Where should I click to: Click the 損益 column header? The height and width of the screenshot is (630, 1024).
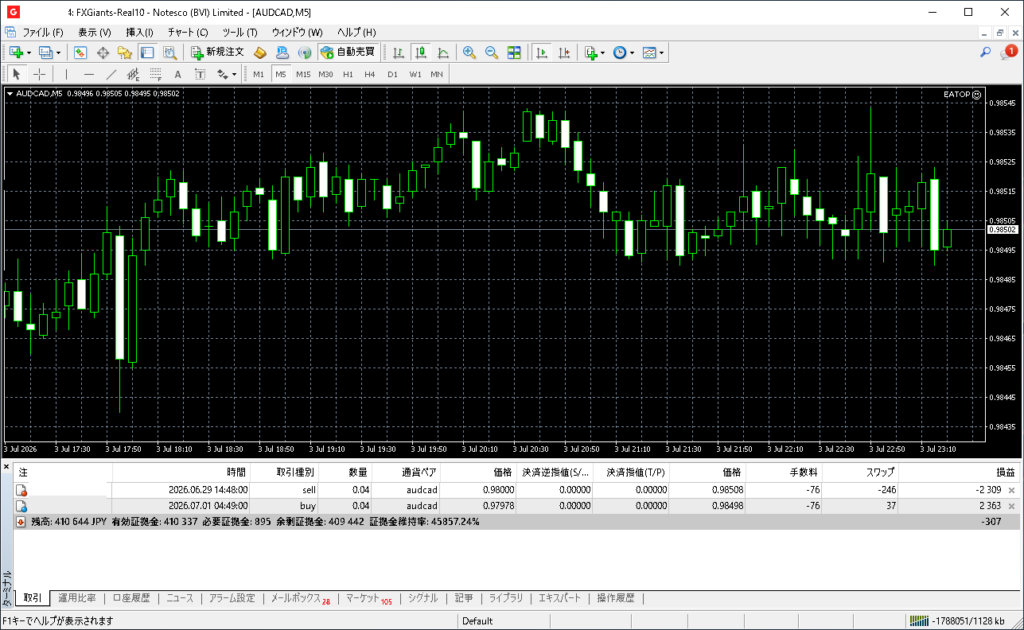[x=1005, y=472]
